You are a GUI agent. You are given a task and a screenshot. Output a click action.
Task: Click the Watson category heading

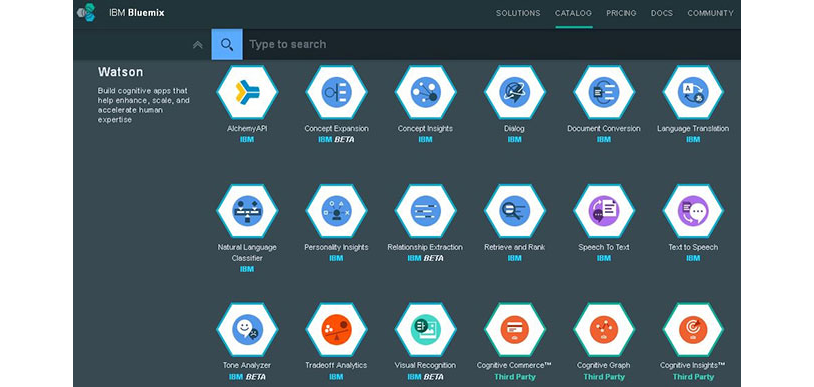point(120,72)
